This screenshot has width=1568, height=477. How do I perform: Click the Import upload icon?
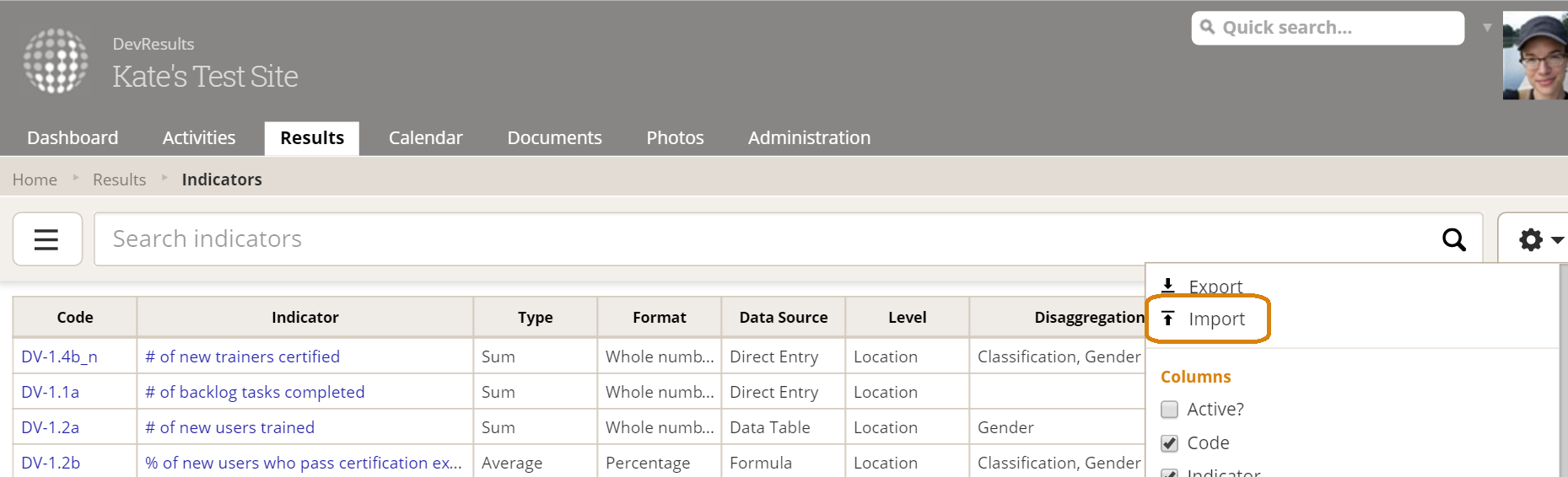click(x=1168, y=319)
